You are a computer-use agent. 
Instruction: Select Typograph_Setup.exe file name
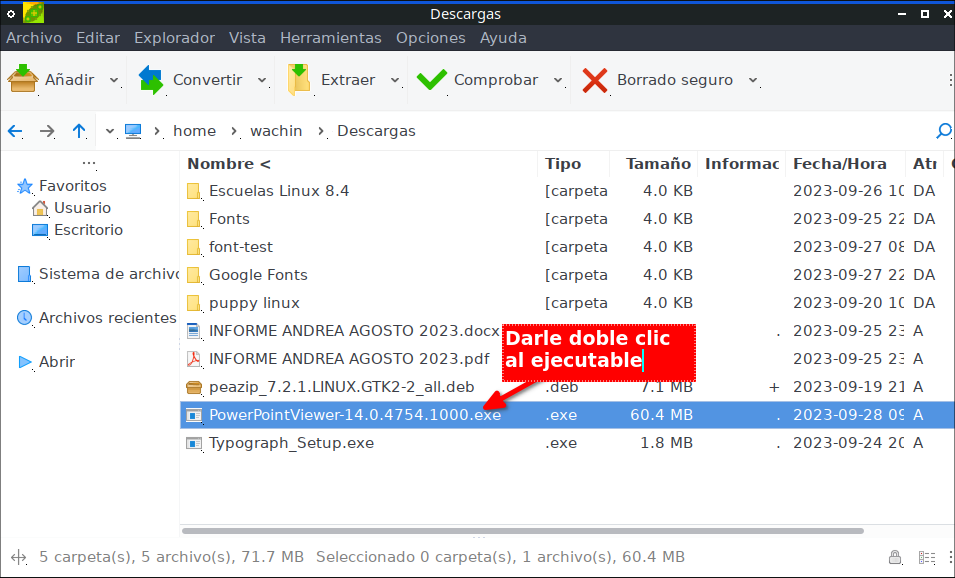(x=291, y=443)
